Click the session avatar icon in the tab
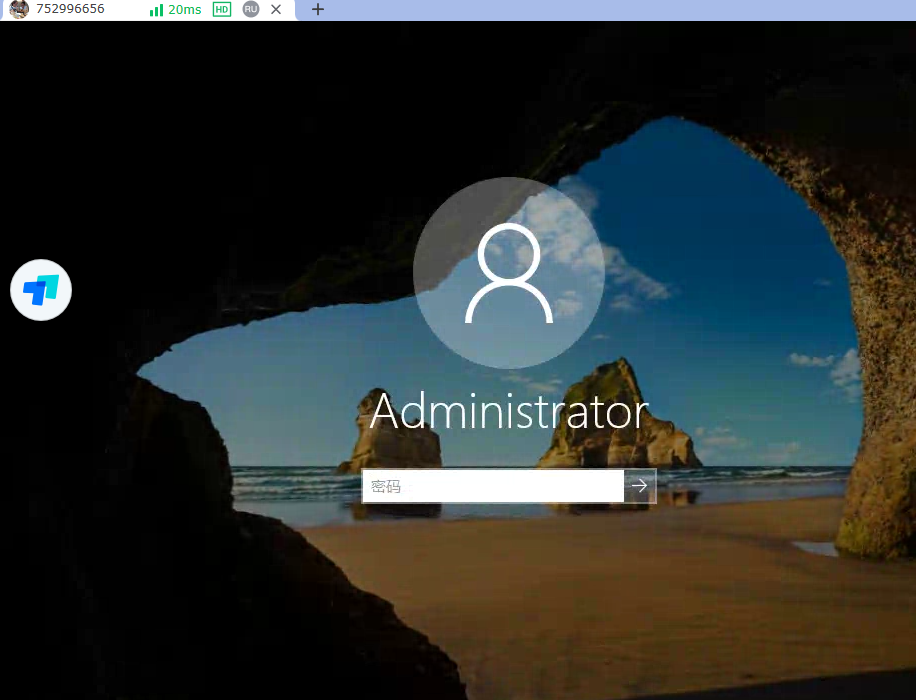The width and height of the screenshot is (916, 700). point(19,9)
